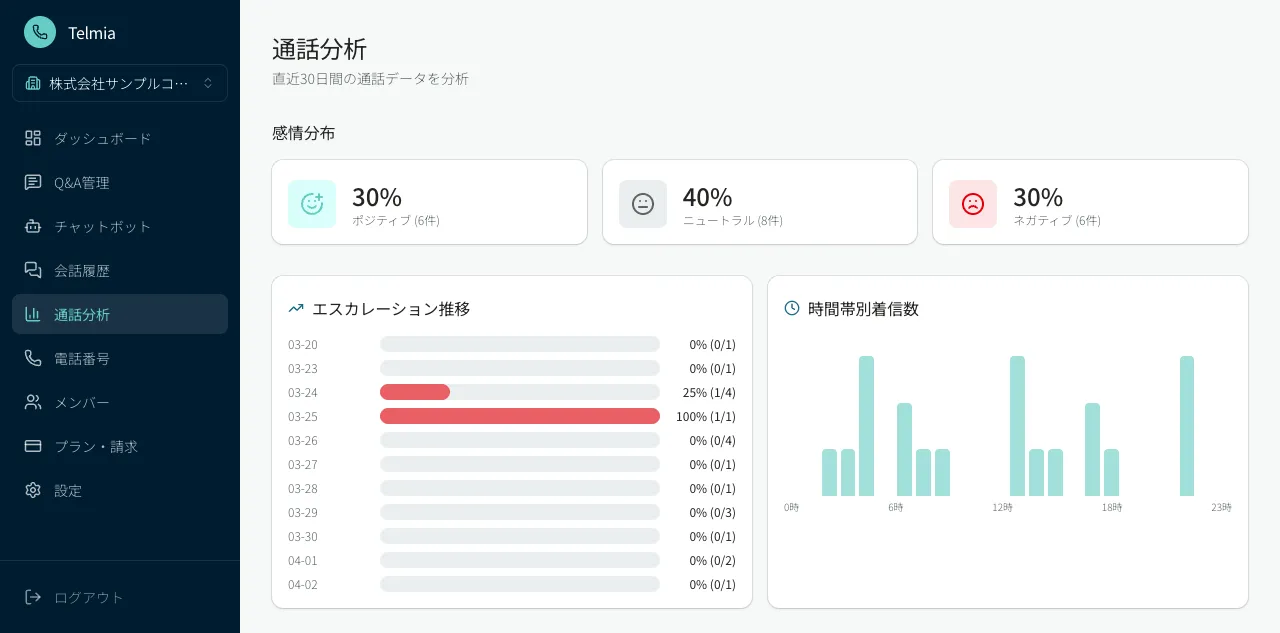
Task: Click the 100% progress bar for 03-25
Action: (519, 416)
